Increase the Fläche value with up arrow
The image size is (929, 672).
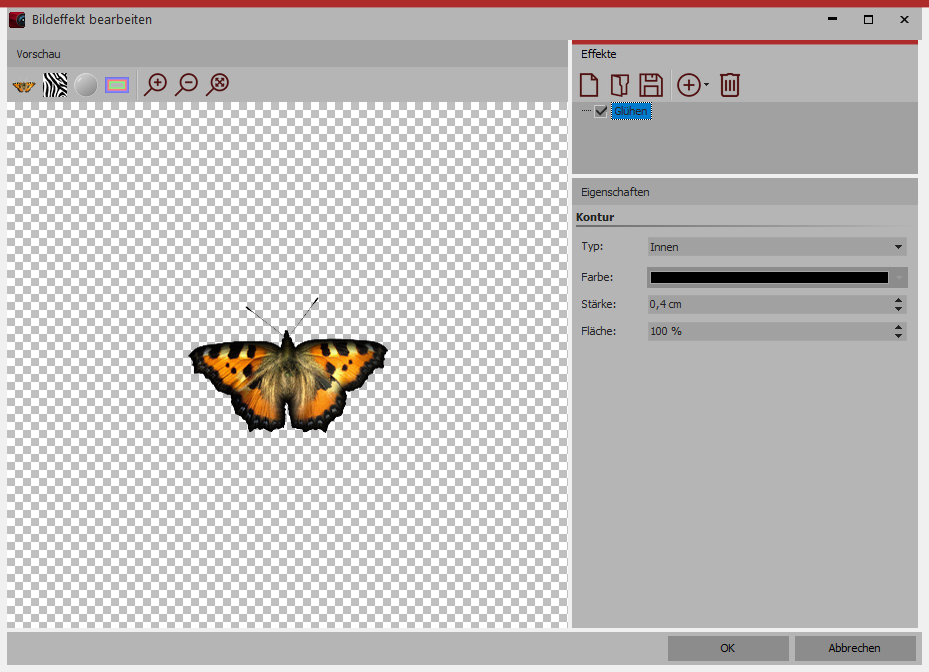pos(898,326)
